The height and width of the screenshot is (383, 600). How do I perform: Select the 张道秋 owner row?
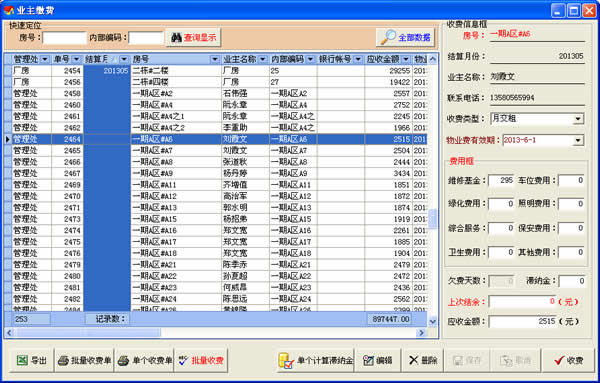(215, 162)
